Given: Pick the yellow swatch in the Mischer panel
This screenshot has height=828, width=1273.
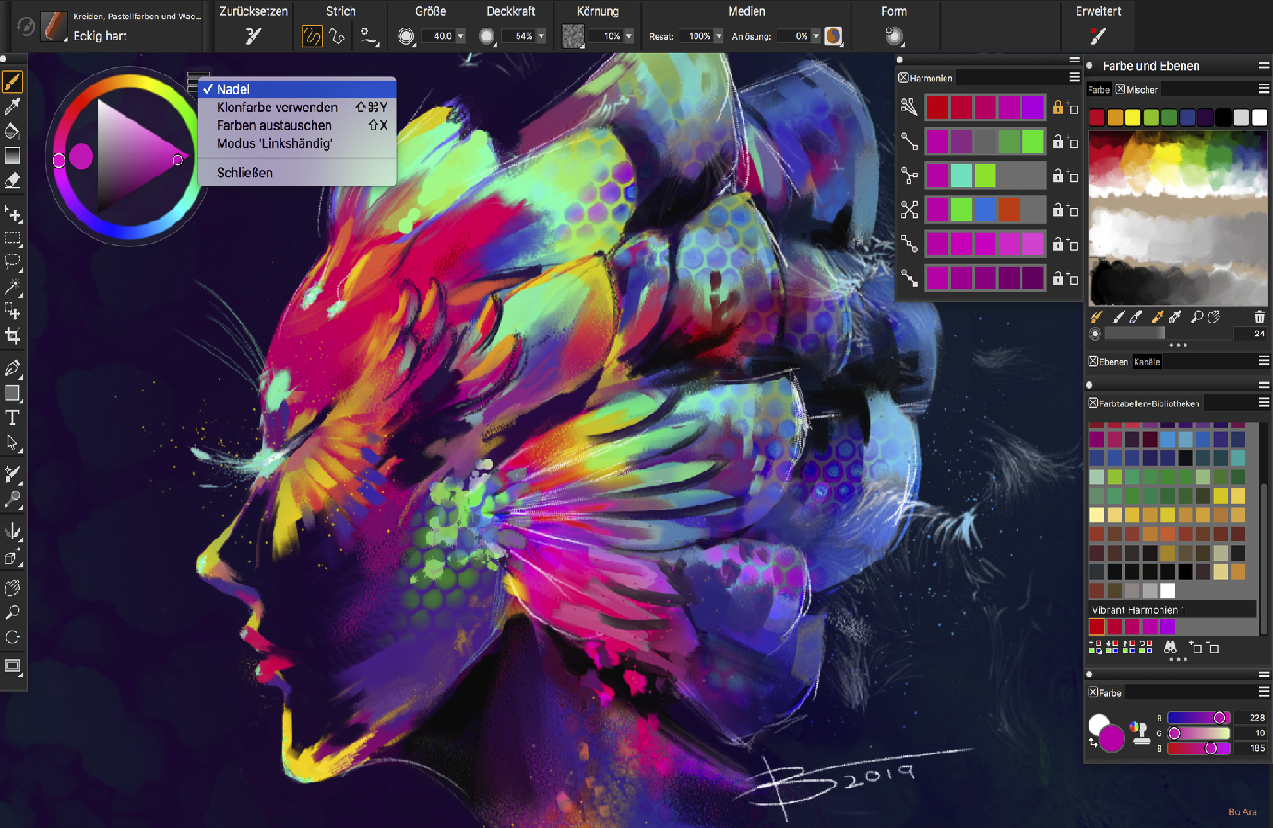Looking at the screenshot, I should click(1133, 117).
